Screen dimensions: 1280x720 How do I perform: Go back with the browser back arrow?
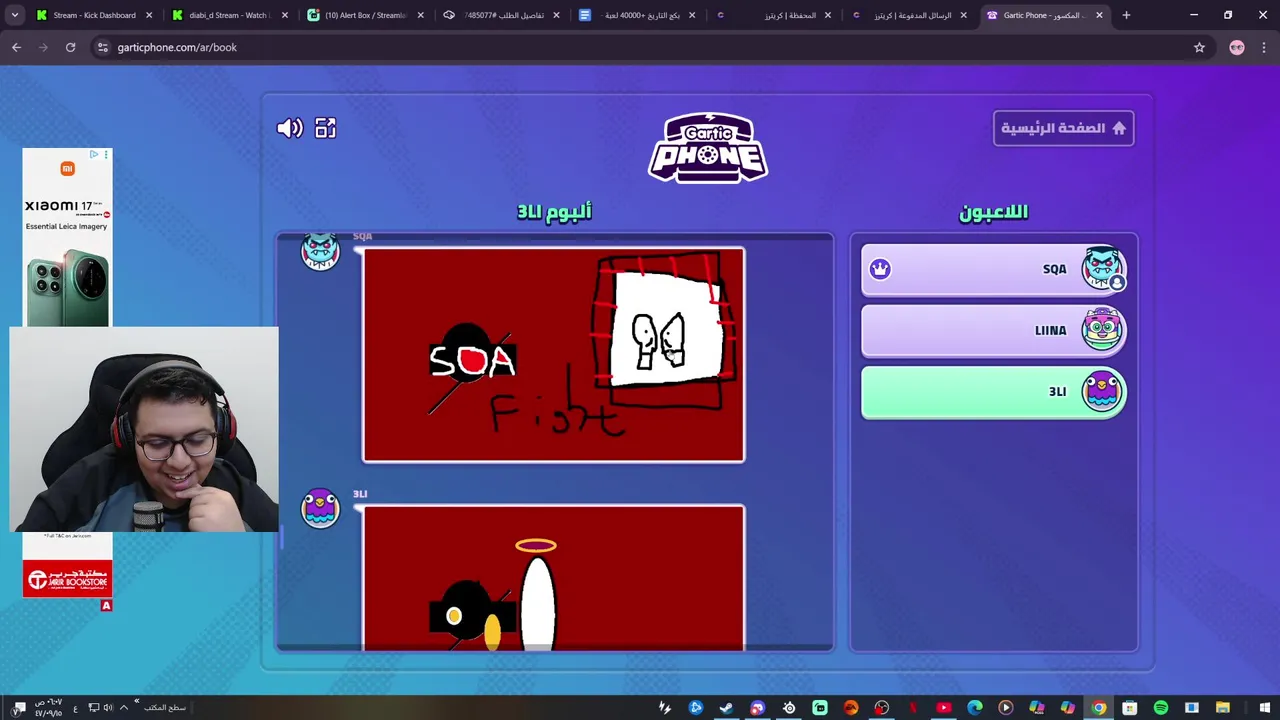pyautogui.click(x=16, y=47)
